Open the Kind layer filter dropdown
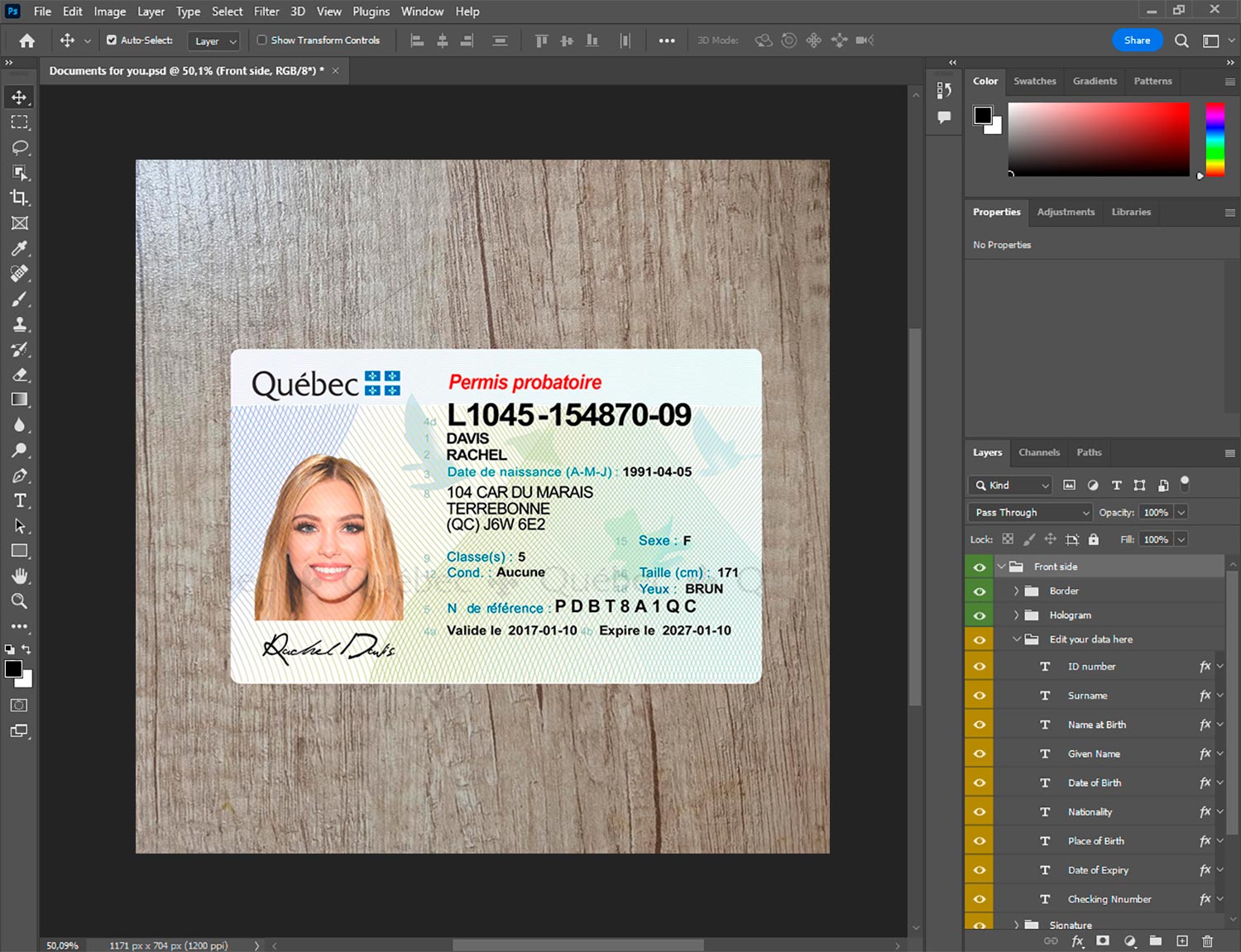The height and width of the screenshot is (952, 1241). click(1010, 486)
